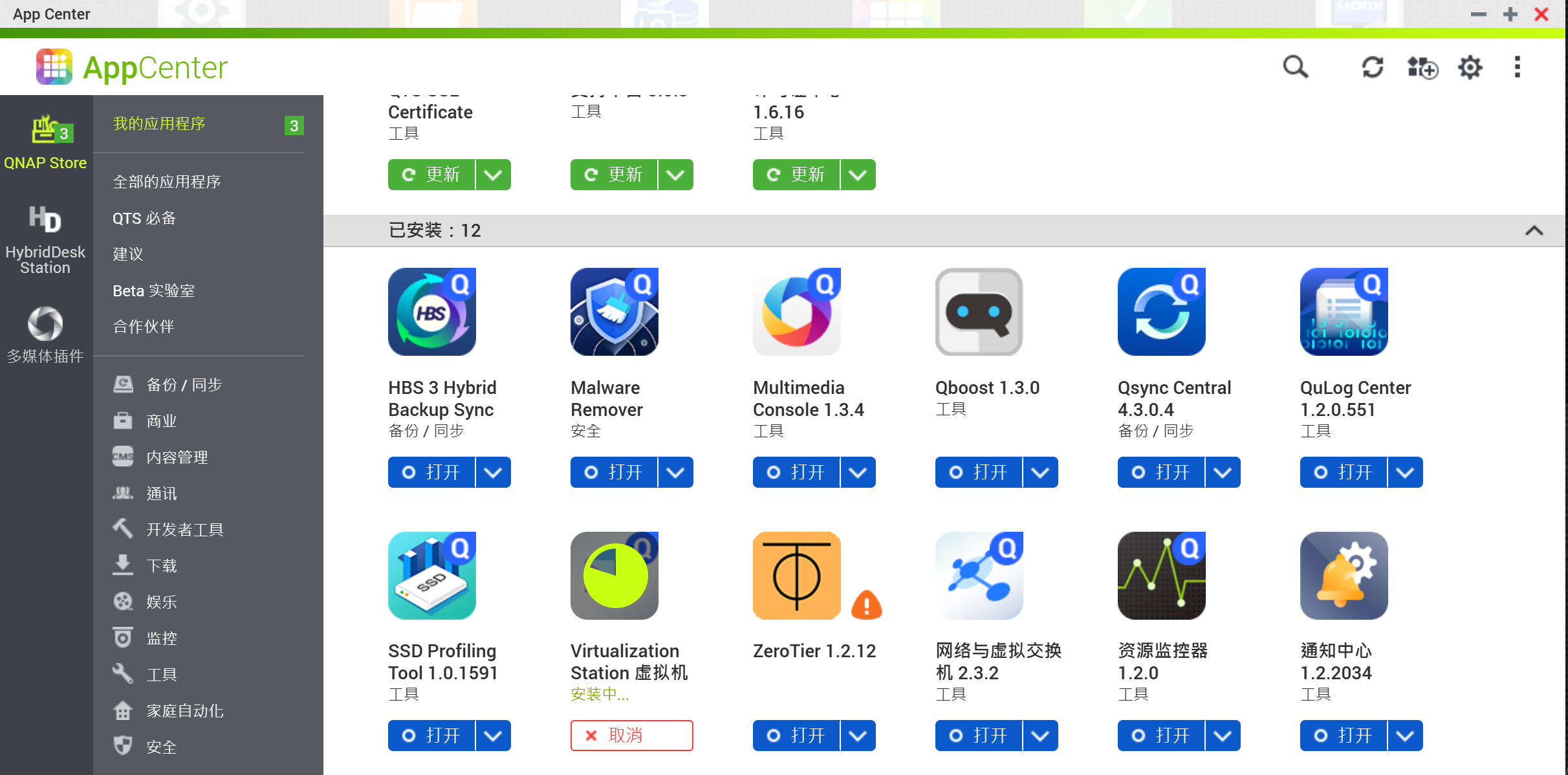Viewport: 1568px width, 775px height.
Task: Click the QuLog Center app icon
Action: (1344, 312)
